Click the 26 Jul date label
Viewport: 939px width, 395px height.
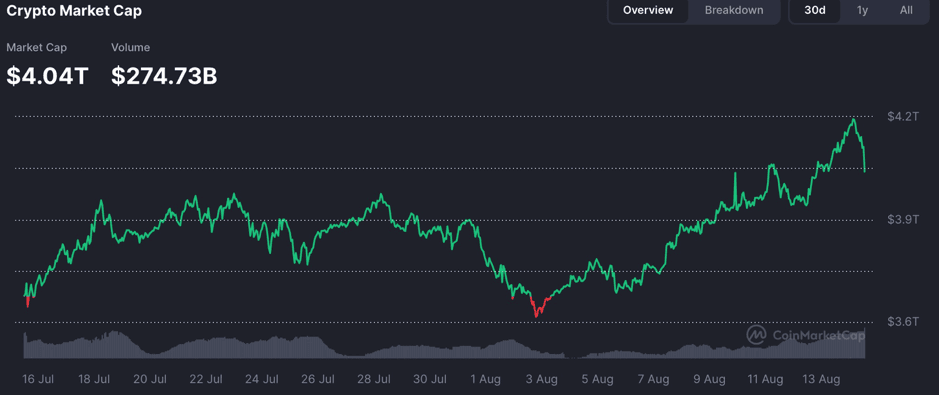coord(318,379)
